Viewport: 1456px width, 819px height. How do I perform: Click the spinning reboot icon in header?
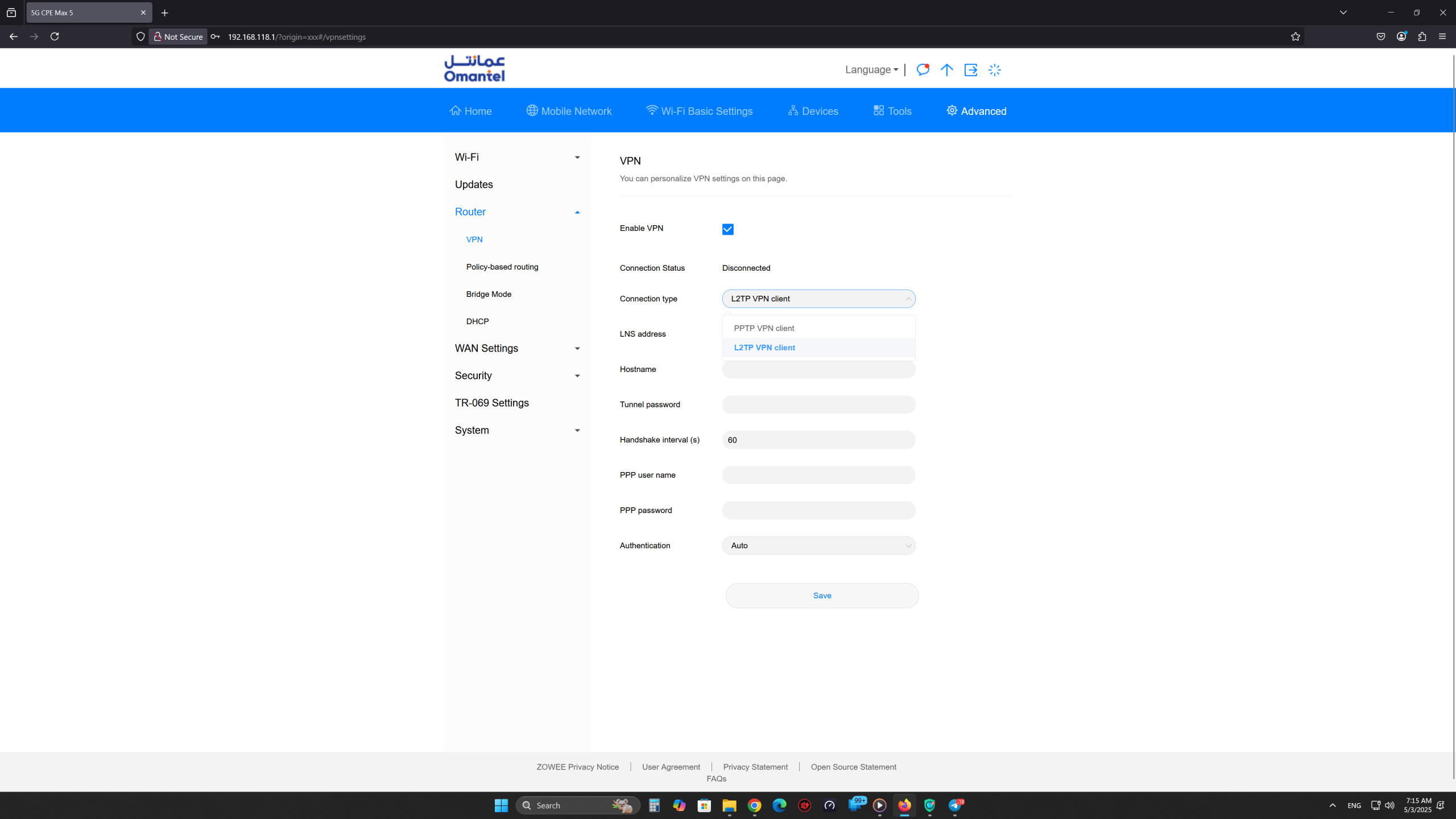[995, 69]
